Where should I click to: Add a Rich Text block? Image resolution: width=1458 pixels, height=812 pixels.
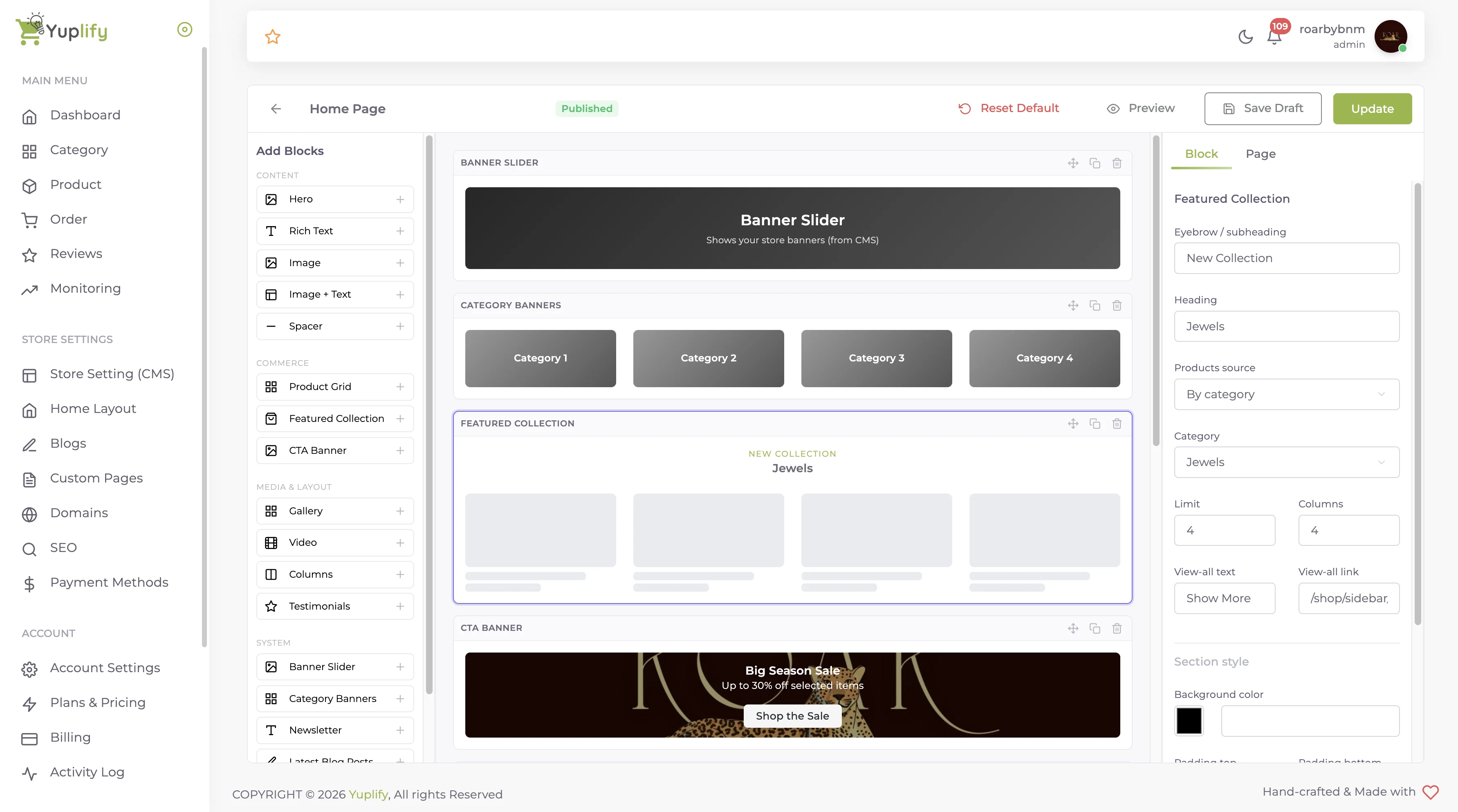[335, 231]
